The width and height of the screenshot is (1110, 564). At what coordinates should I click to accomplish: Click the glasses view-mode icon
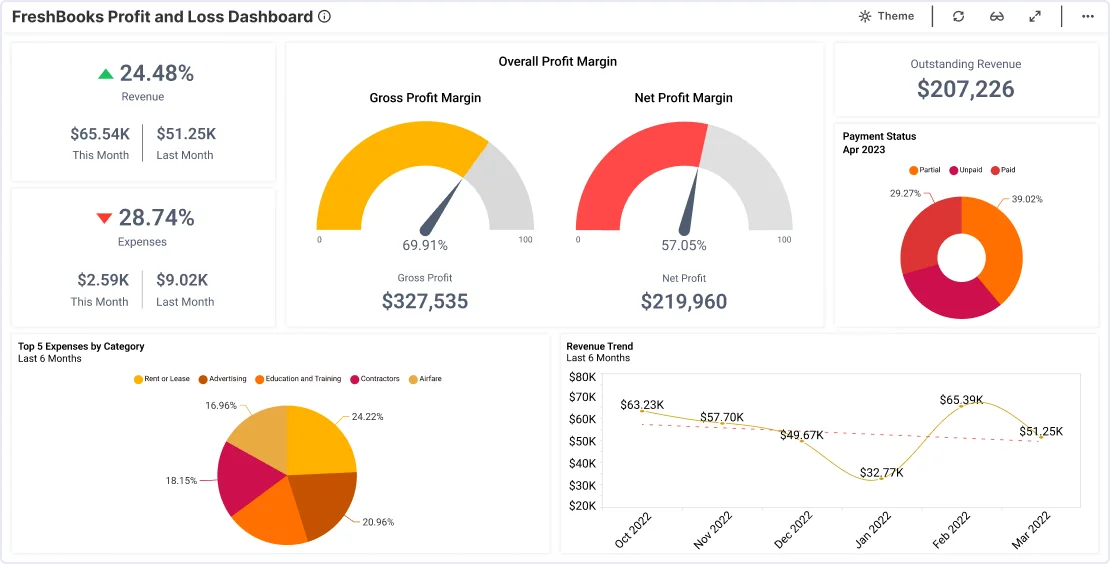coord(997,16)
